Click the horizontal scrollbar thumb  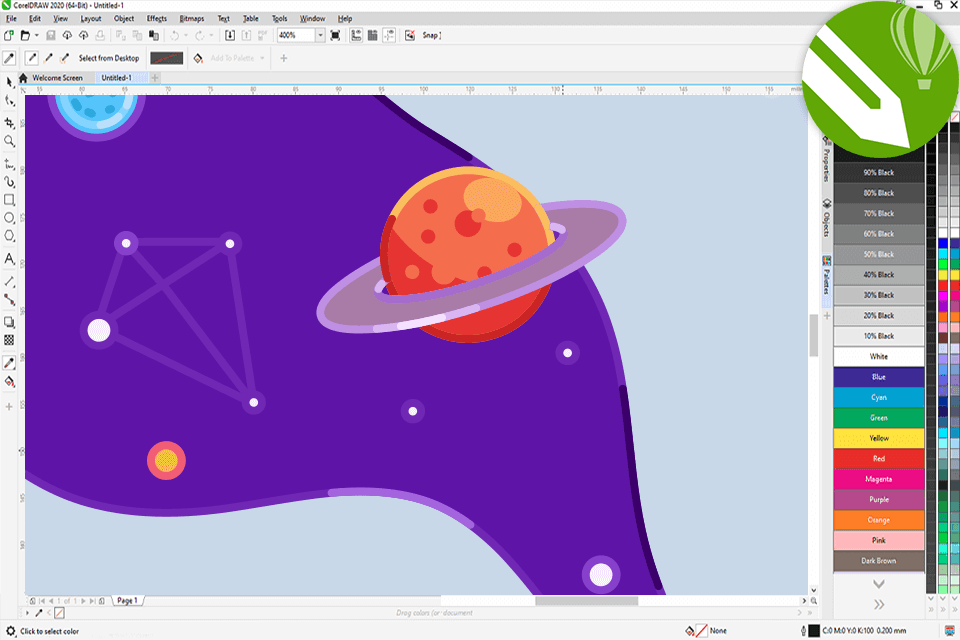(x=586, y=601)
